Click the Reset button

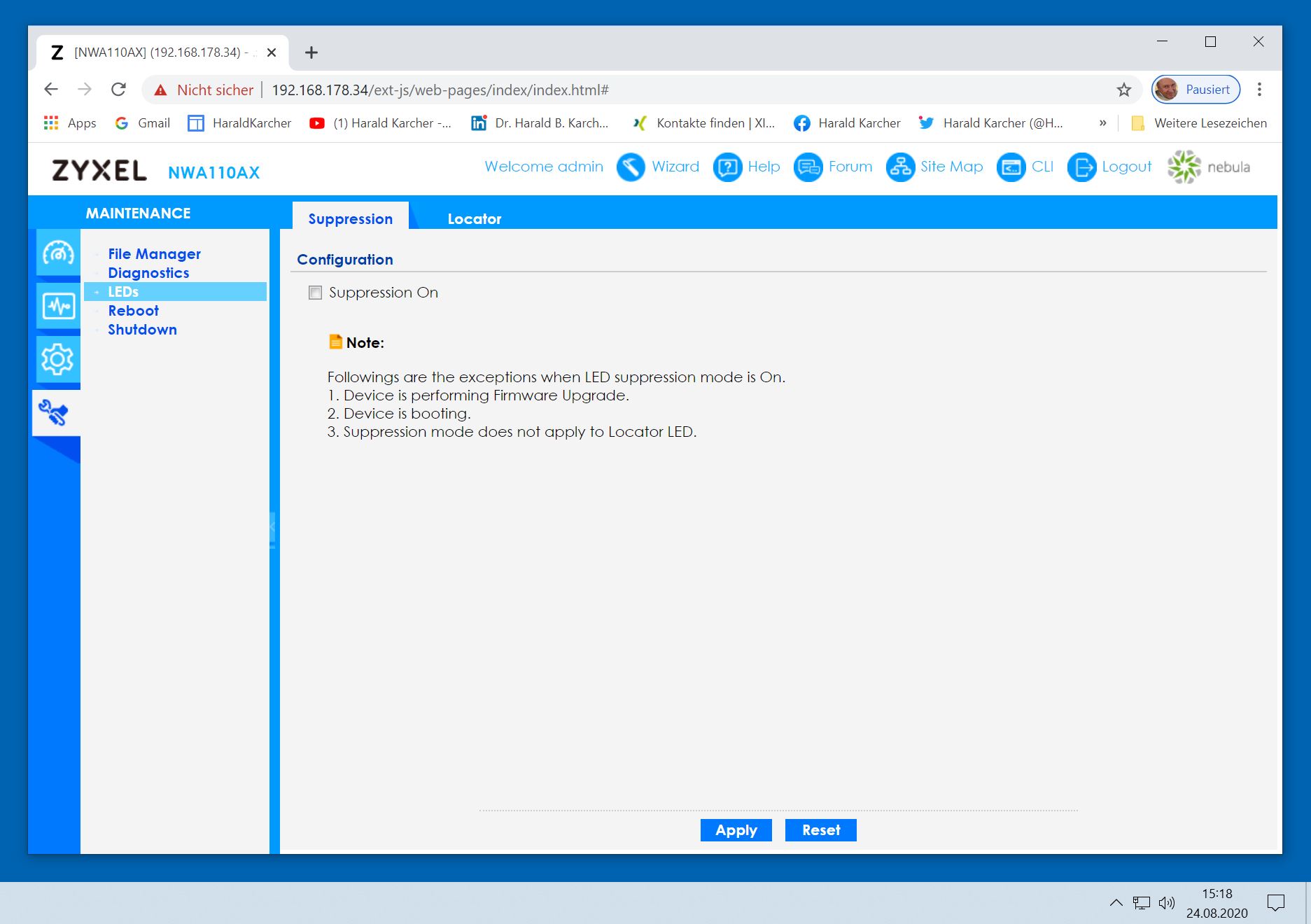click(820, 830)
